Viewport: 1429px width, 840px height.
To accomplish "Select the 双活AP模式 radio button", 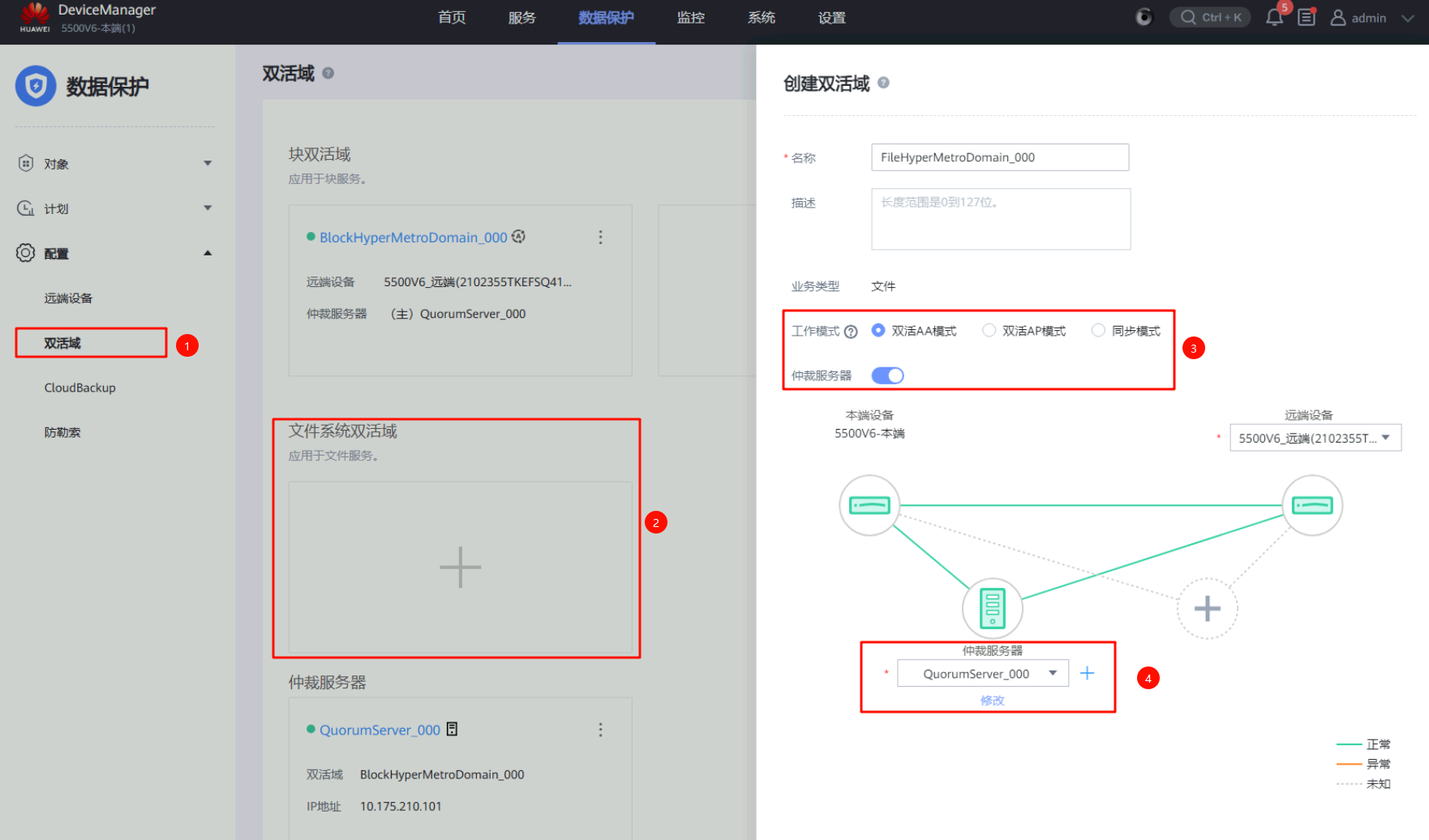I will [x=989, y=330].
